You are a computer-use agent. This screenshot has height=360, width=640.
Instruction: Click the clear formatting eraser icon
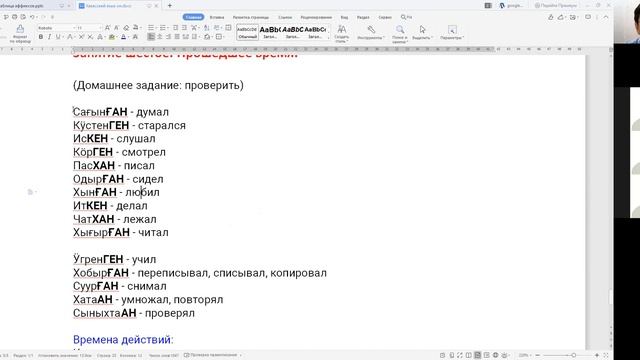point(126,28)
